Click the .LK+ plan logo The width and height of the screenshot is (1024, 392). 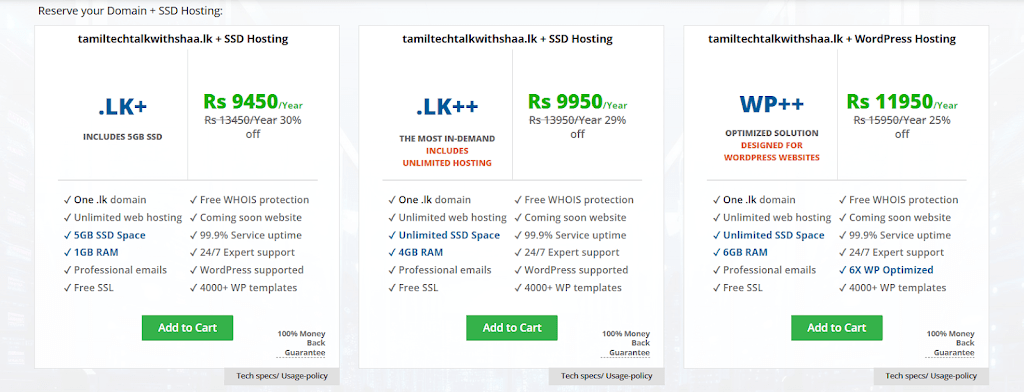tap(123, 106)
